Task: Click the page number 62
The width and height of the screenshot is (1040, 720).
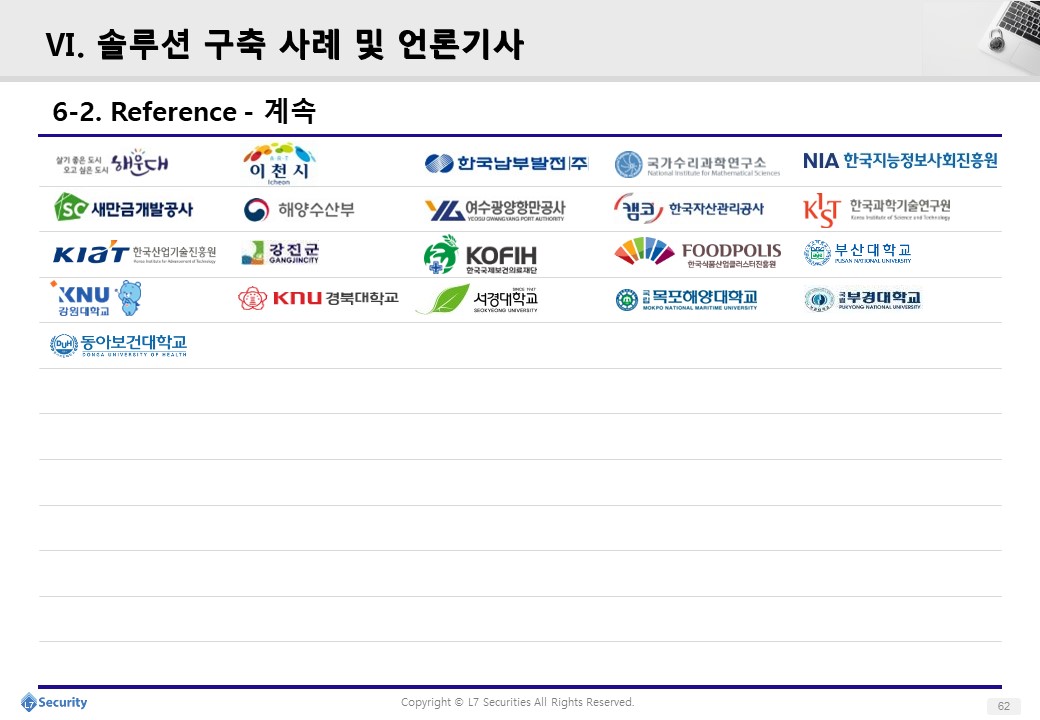Action: tap(1004, 706)
